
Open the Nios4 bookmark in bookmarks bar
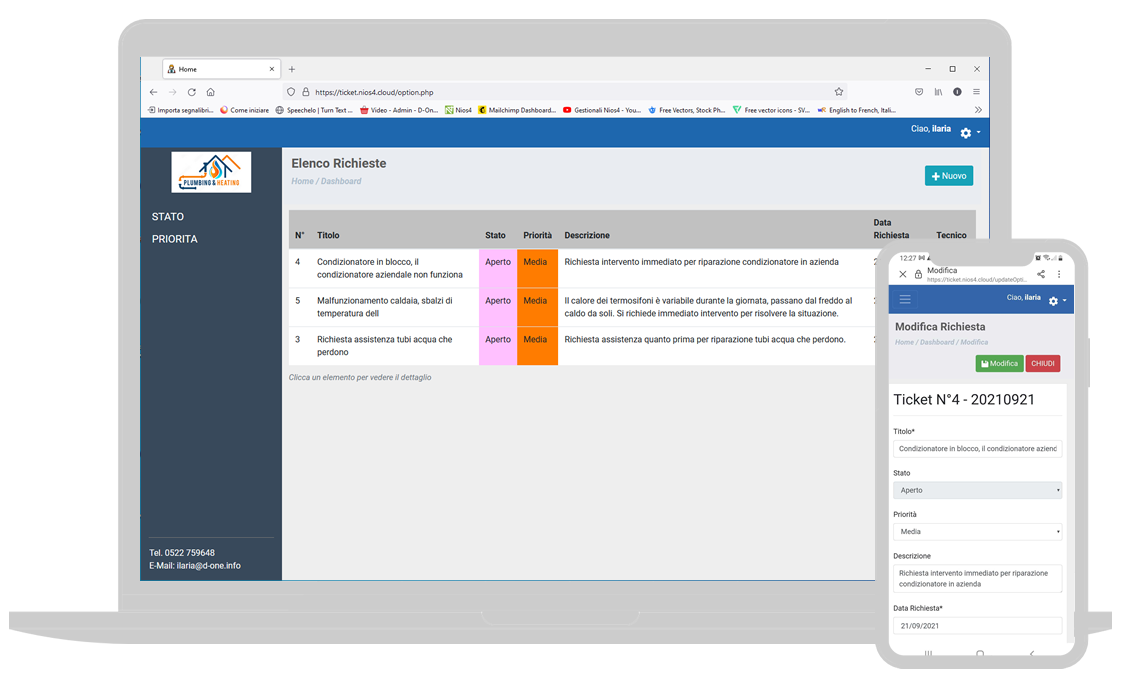click(x=458, y=110)
